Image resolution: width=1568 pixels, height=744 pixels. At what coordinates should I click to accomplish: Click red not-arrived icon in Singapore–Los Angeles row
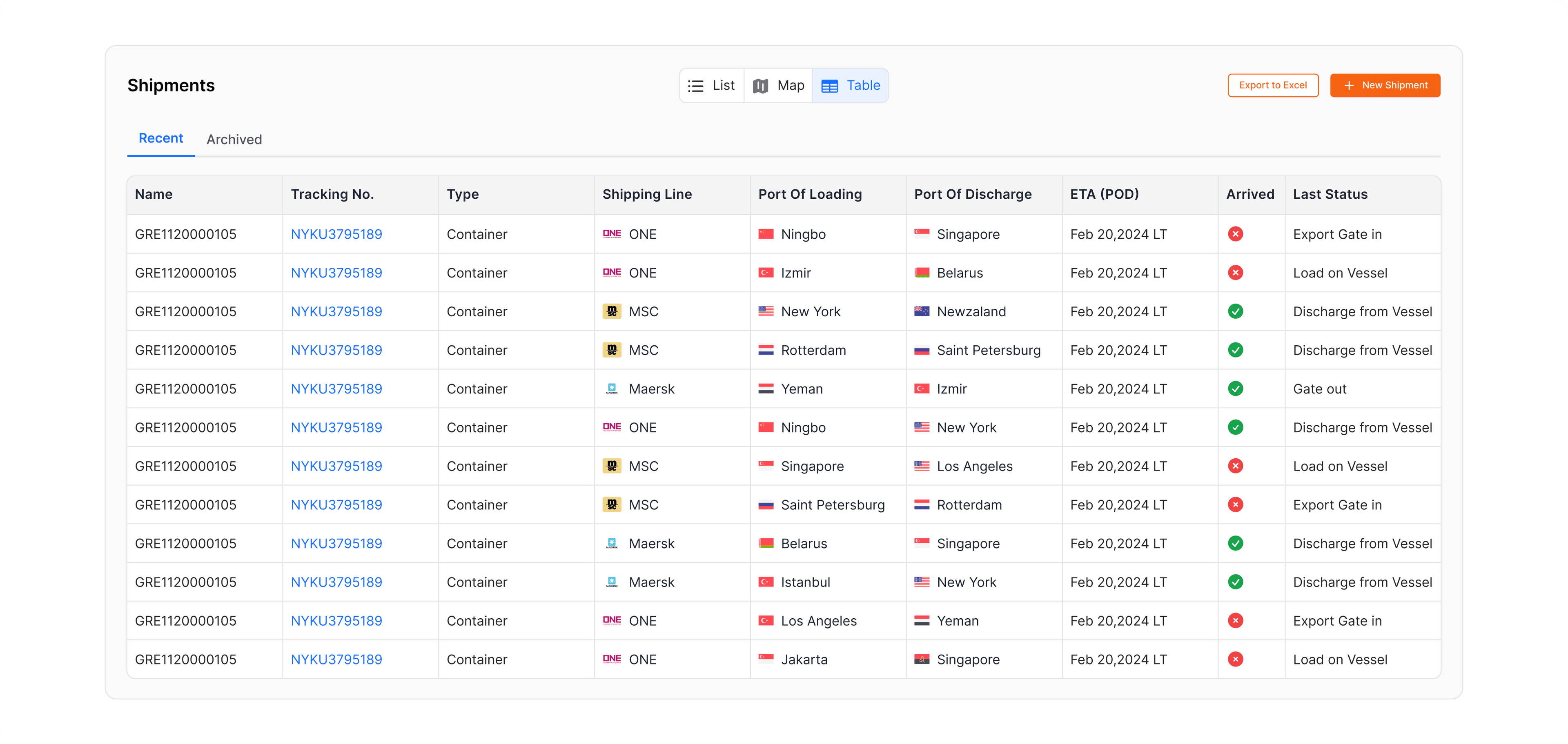[x=1235, y=466]
